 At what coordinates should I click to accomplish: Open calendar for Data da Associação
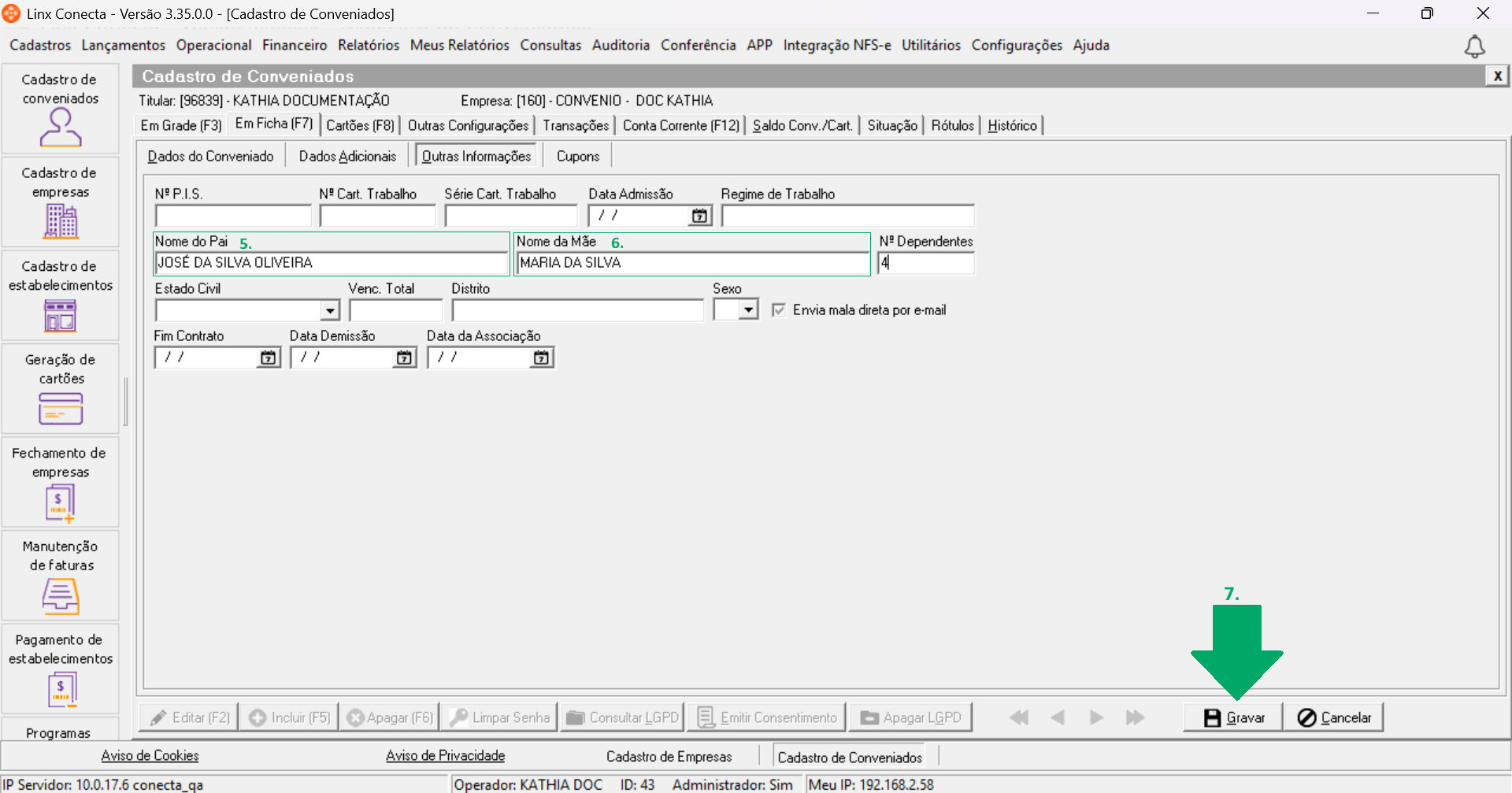click(541, 358)
